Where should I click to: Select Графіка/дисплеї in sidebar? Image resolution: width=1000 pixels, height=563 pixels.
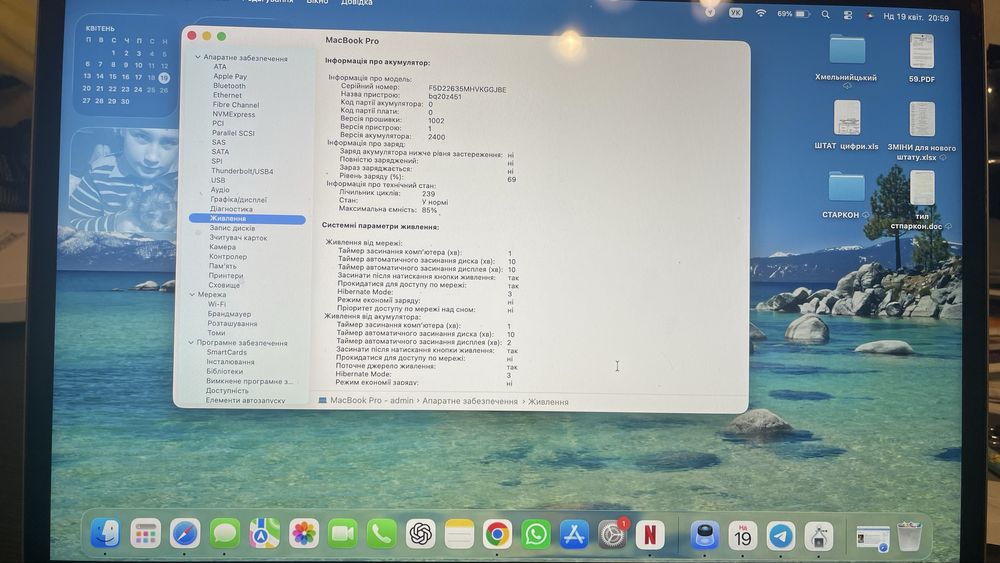point(239,200)
